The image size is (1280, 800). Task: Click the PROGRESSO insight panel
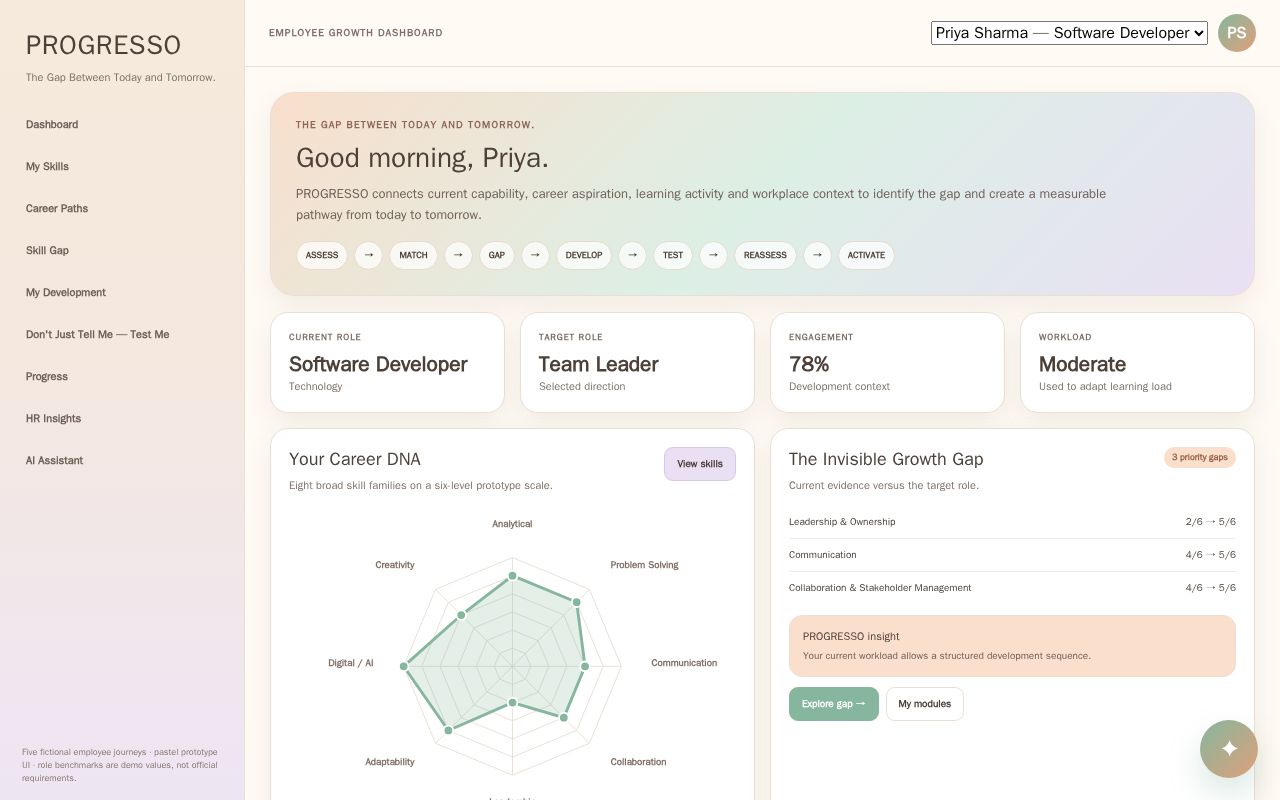click(1012, 646)
